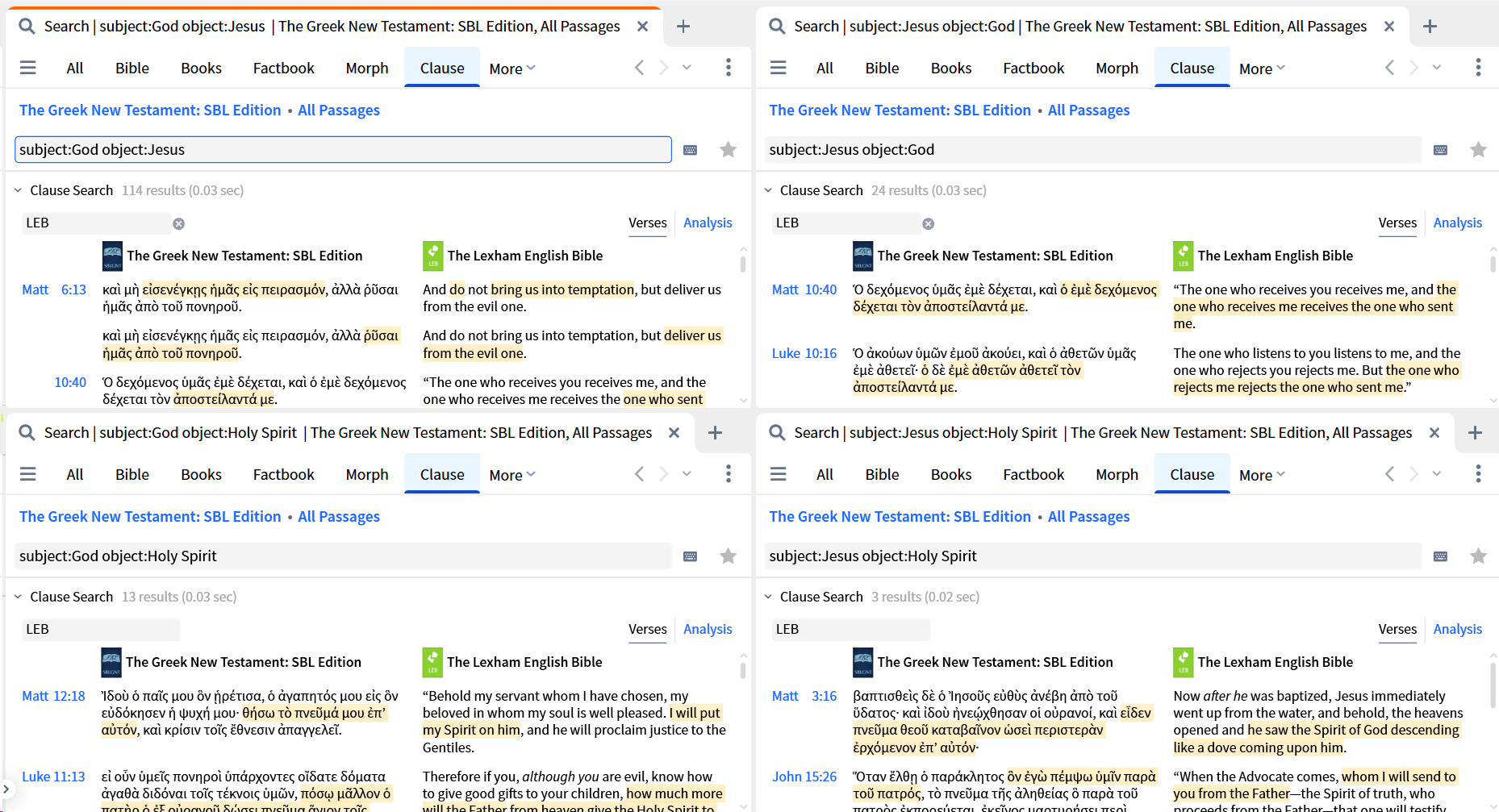Open panel options kebab in Jesus-God panel
This screenshot has height=812, width=1499.
click(x=1479, y=68)
